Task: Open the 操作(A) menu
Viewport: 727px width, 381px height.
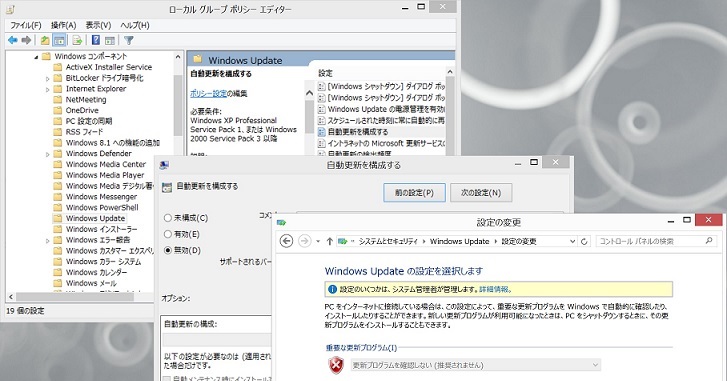Action: pyautogui.click(x=64, y=25)
